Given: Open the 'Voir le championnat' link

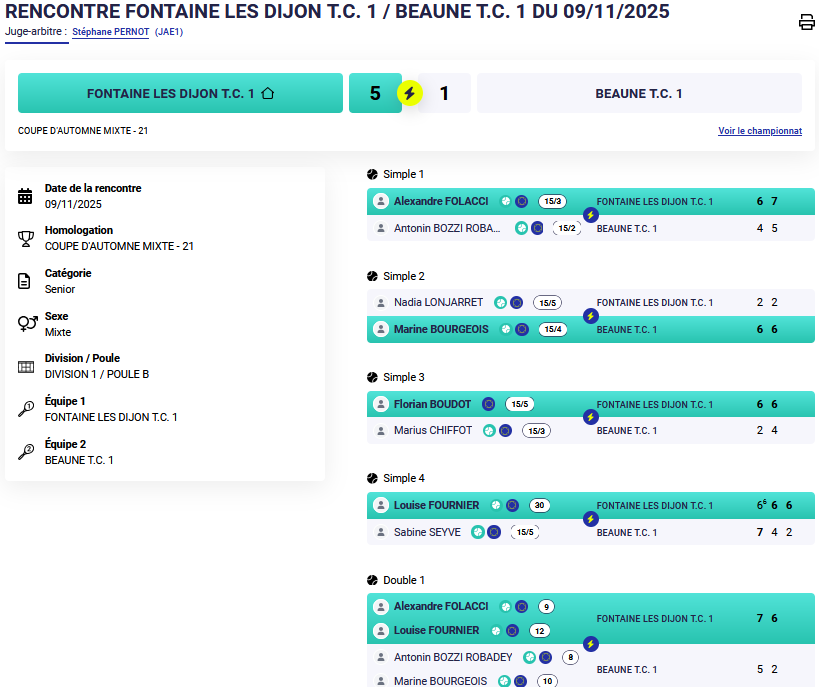Looking at the screenshot, I should [x=759, y=131].
